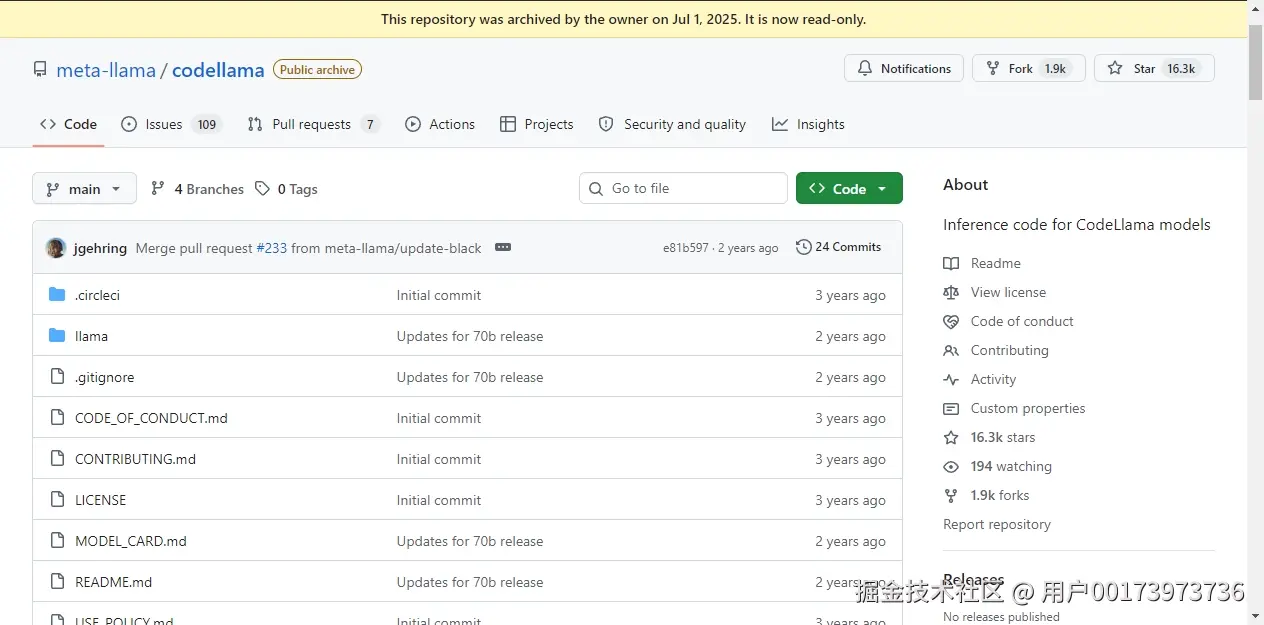Click the forks icon in About

click(x=951, y=495)
